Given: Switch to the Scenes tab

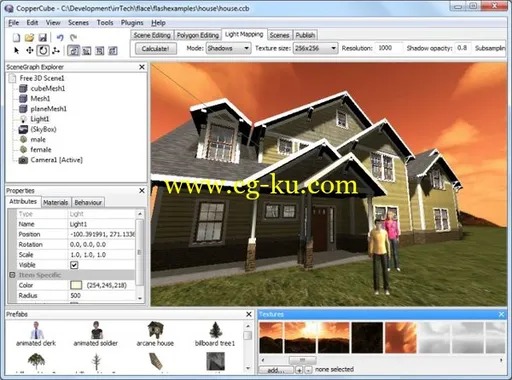Looking at the screenshot, I should [279, 35].
